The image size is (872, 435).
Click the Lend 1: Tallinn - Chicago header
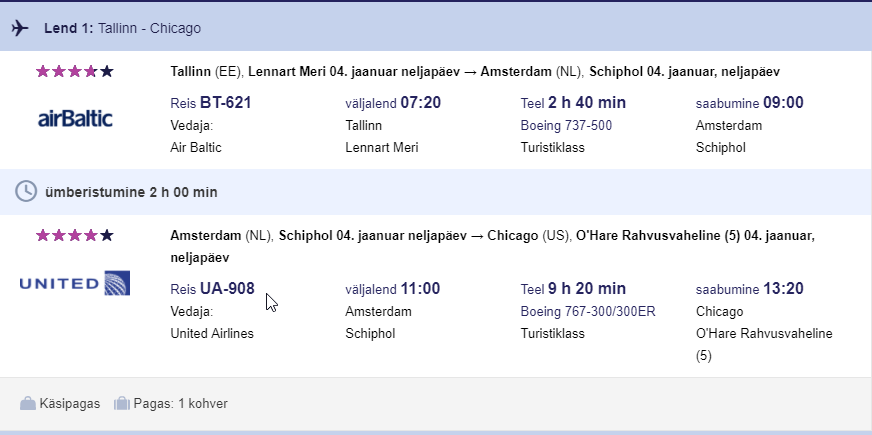(x=122, y=28)
